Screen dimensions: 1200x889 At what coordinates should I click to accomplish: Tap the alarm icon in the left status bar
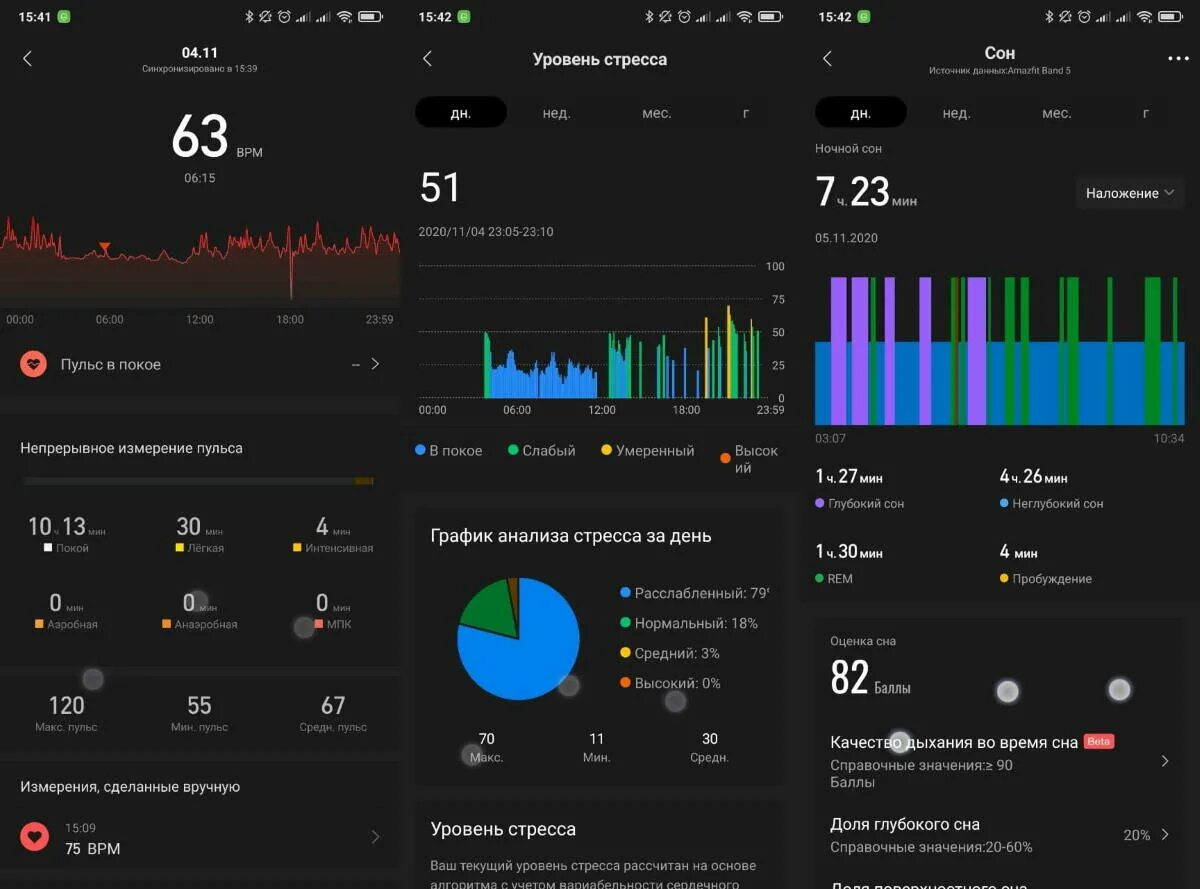pos(284,17)
